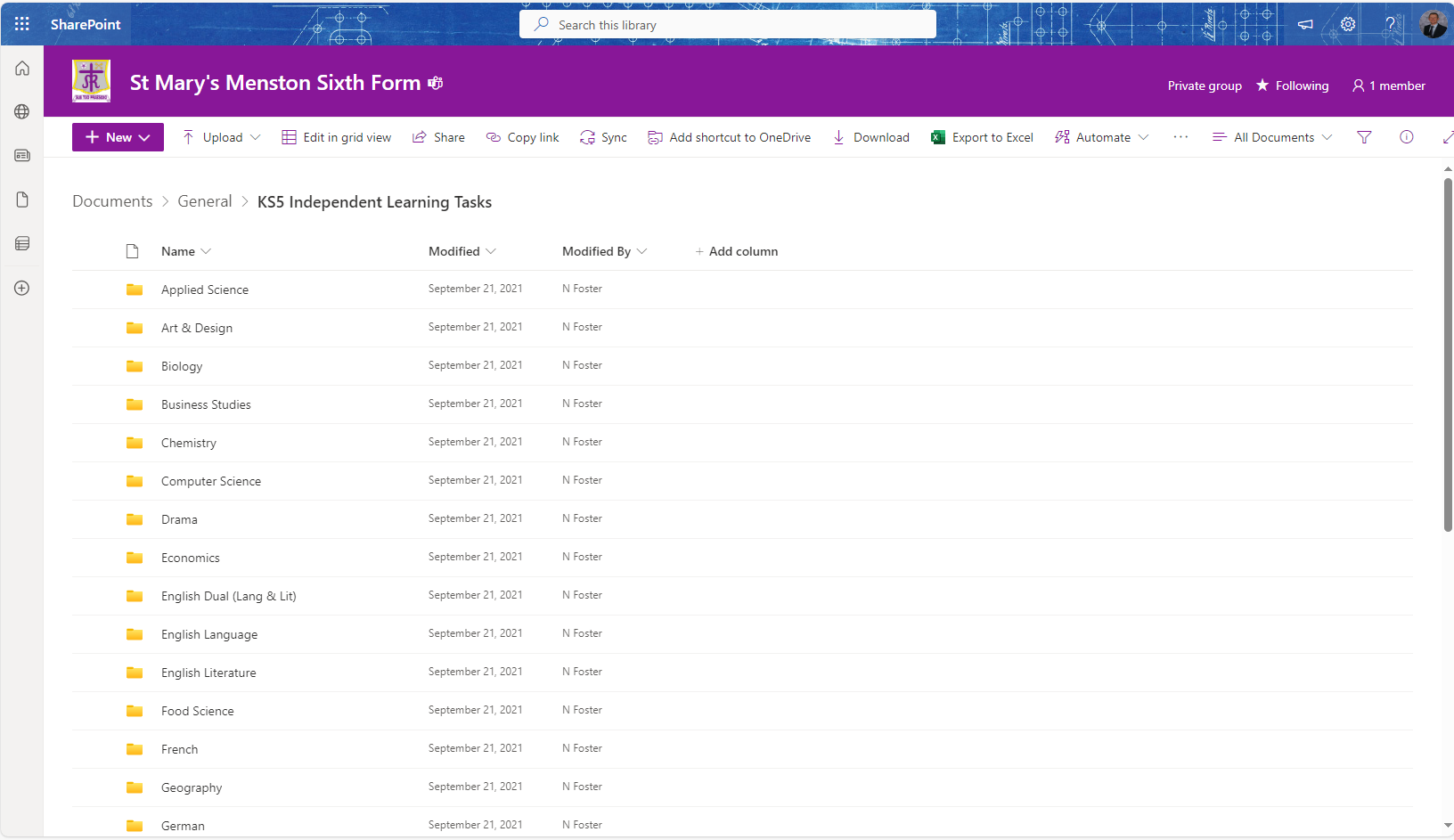Open the Settings gear icon

tap(1348, 24)
